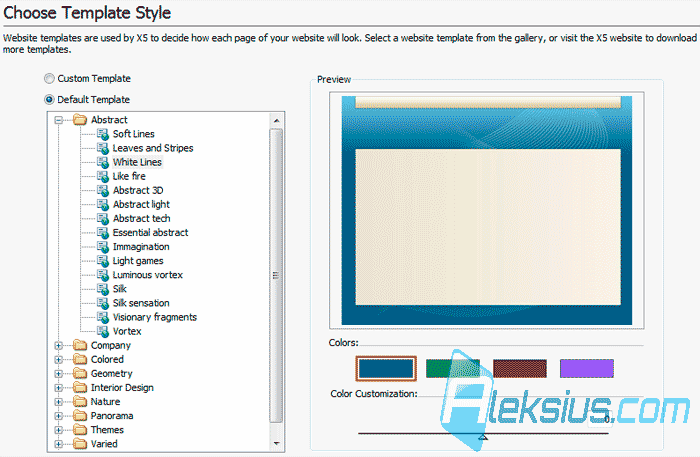Select the Default Template radio button
This screenshot has width=700, height=457.
coord(49,100)
